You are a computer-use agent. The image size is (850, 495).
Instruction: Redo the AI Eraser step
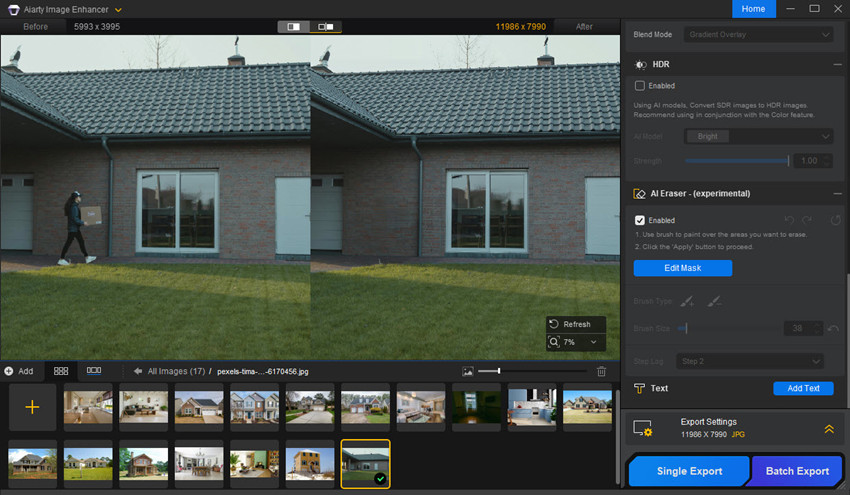(x=807, y=220)
